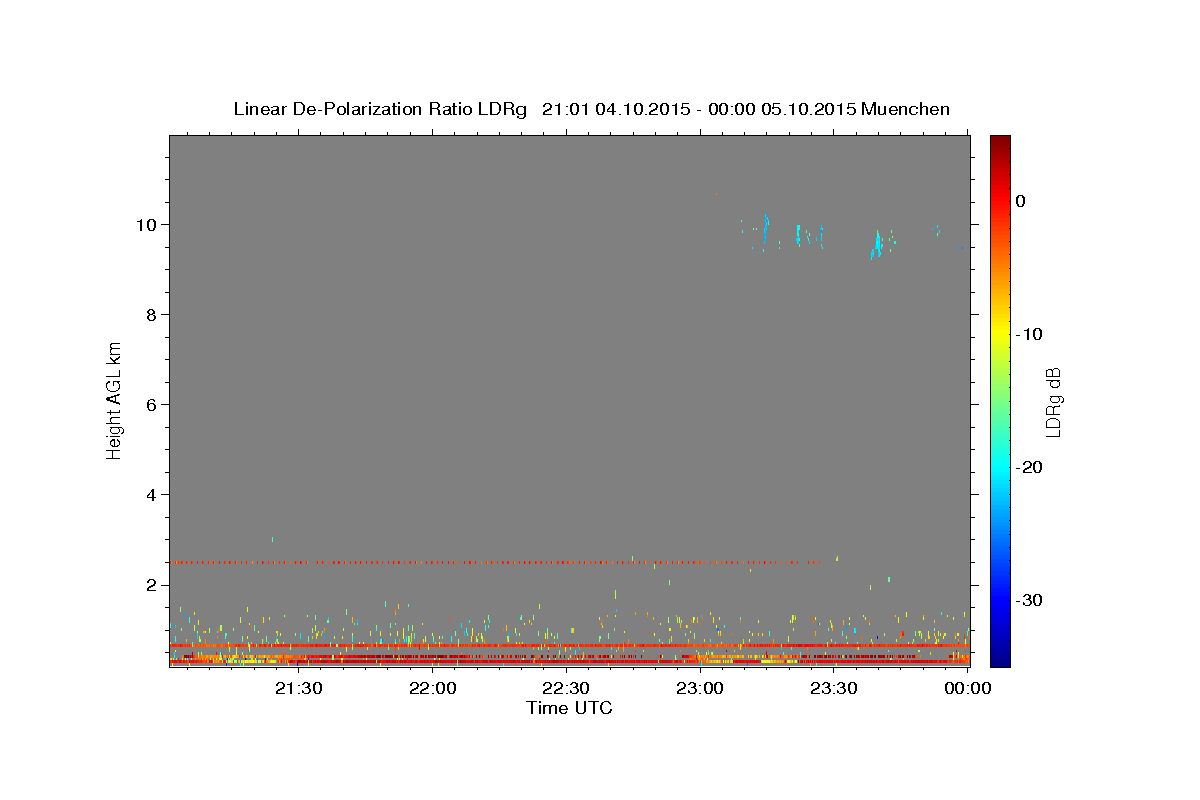Click the 'Time UTC' axis label
The image size is (1200, 800).
pyautogui.click(x=569, y=708)
